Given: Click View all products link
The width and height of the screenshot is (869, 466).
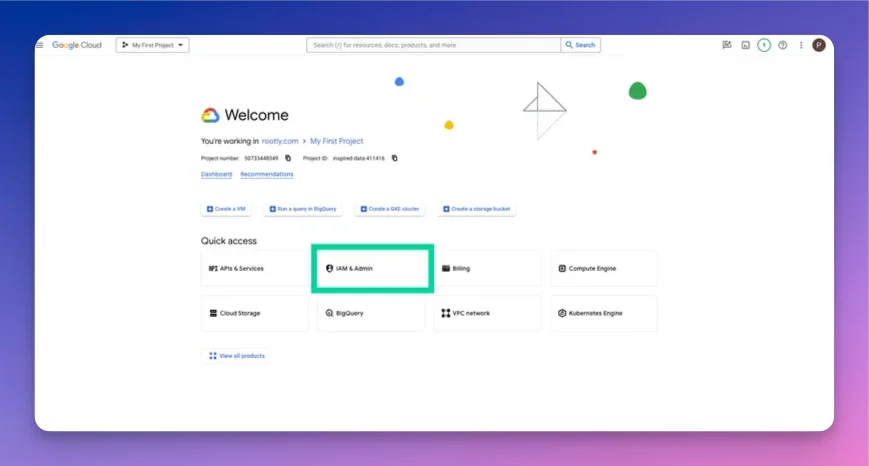Looking at the screenshot, I should (237, 356).
